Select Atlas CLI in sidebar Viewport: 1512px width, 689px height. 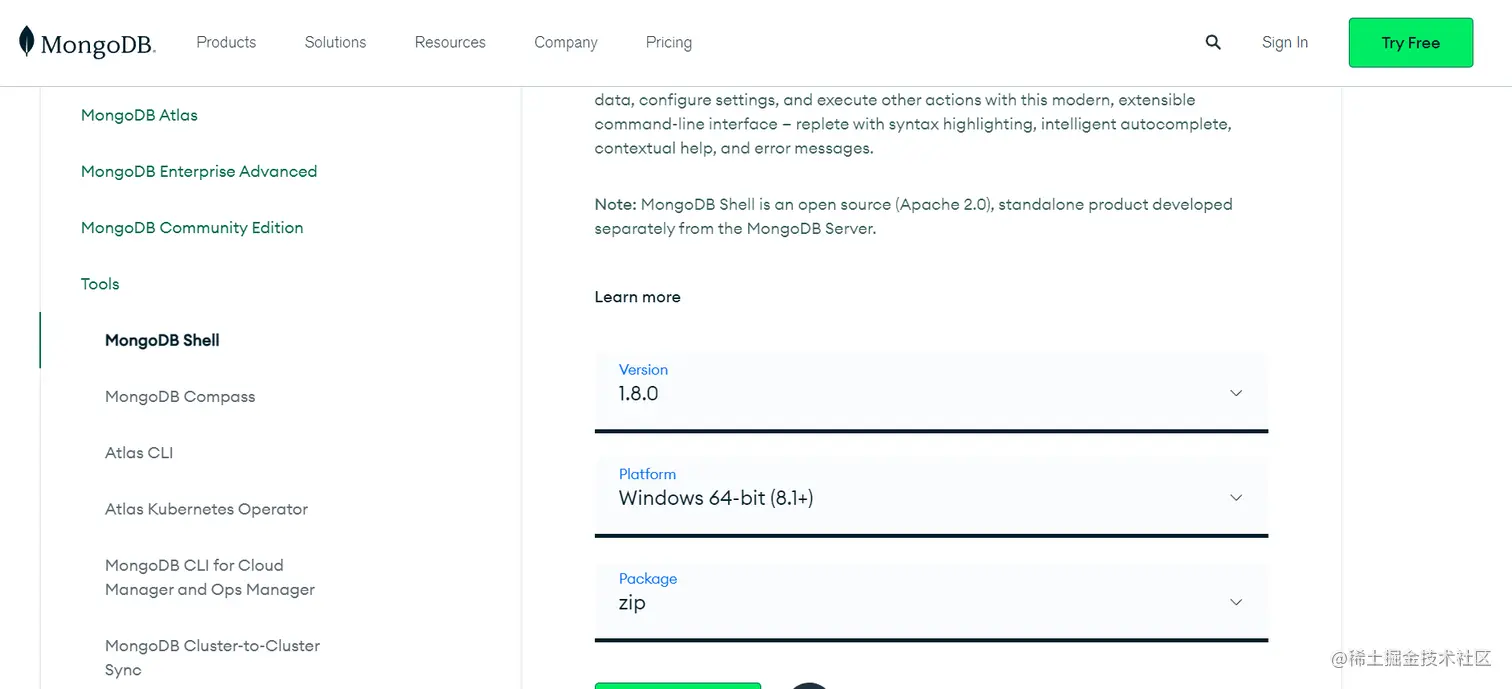point(139,452)
